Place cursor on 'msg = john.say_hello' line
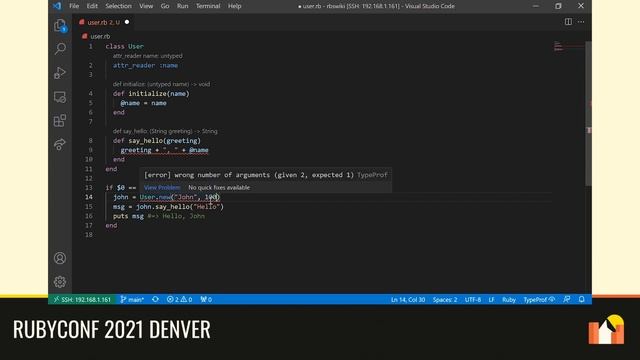Image resolution: width=640 pixels, height=360 pixels. 169,207
